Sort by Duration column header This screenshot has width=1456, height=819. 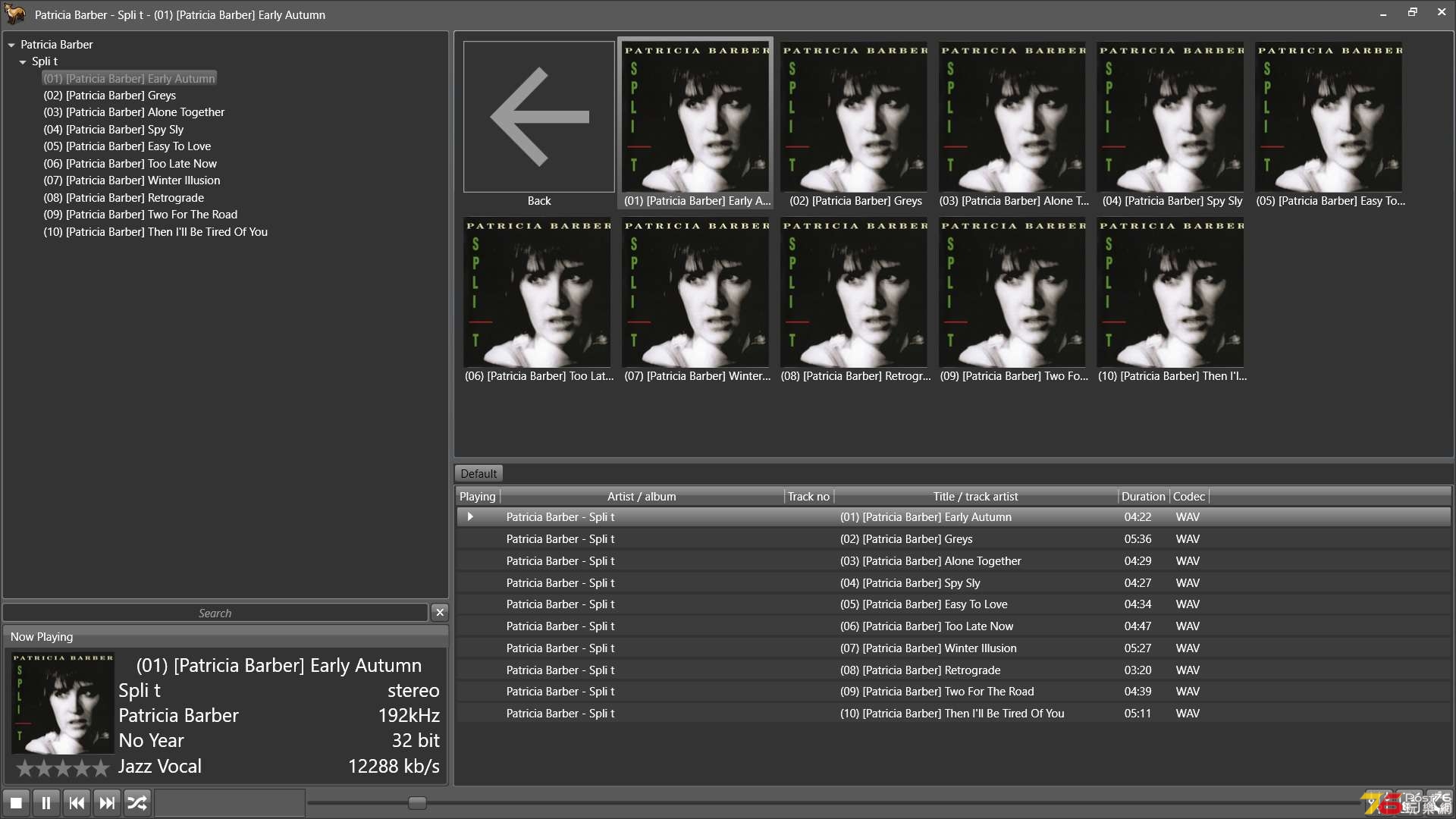(1144, 497)
